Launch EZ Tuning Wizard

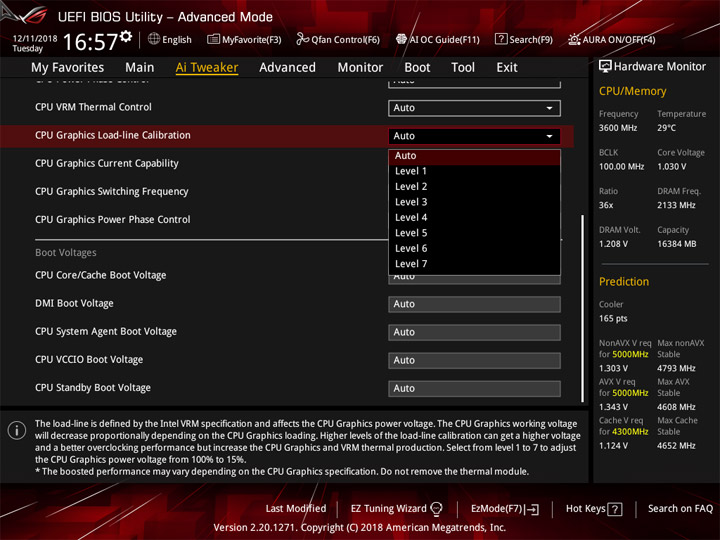click(x=396, y=508)
